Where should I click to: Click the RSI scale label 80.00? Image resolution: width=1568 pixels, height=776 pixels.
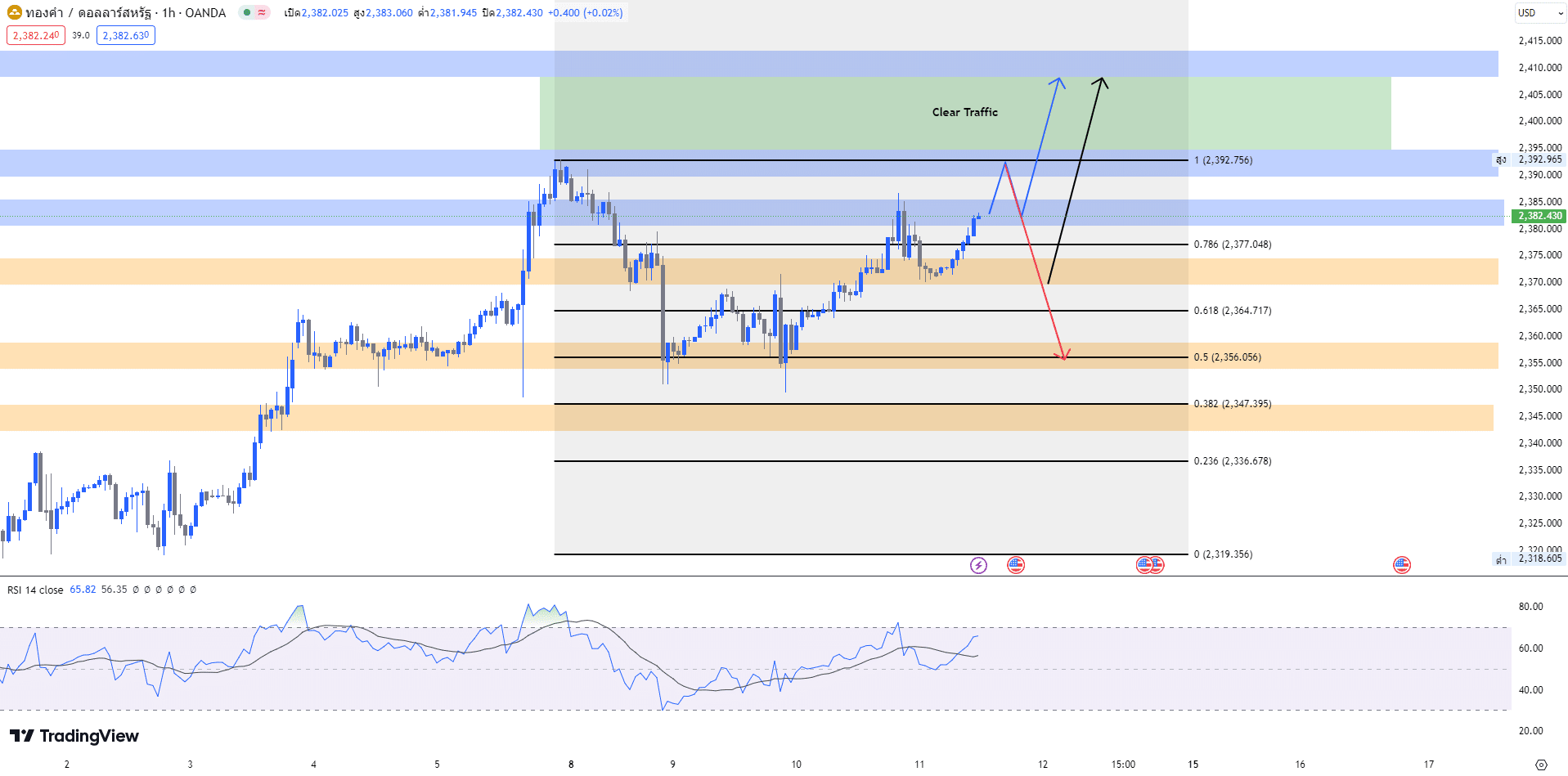pyautogui.click(x=1531, y=607)
